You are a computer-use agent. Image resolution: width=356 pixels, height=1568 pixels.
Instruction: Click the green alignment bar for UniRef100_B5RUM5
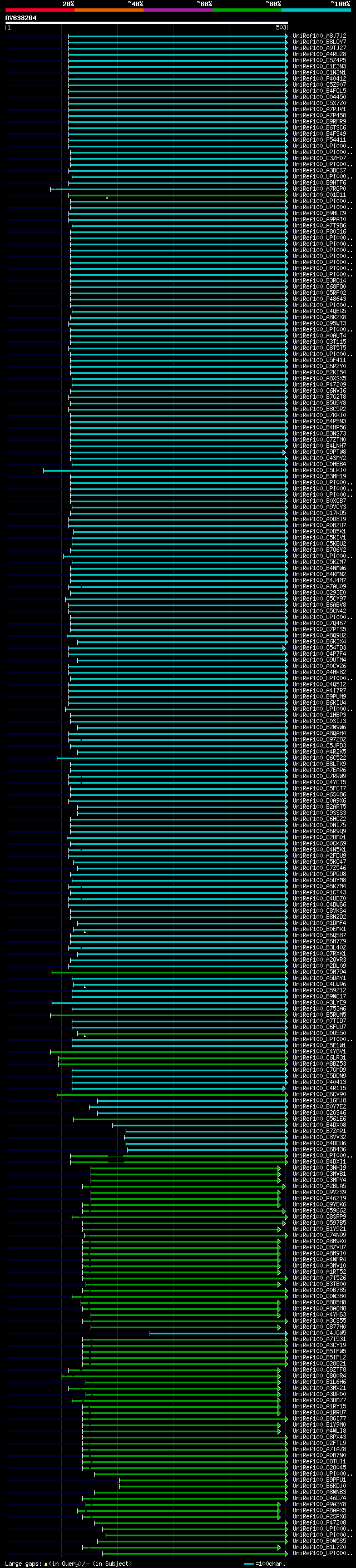pyautogui.click(x=169, y=1015)
